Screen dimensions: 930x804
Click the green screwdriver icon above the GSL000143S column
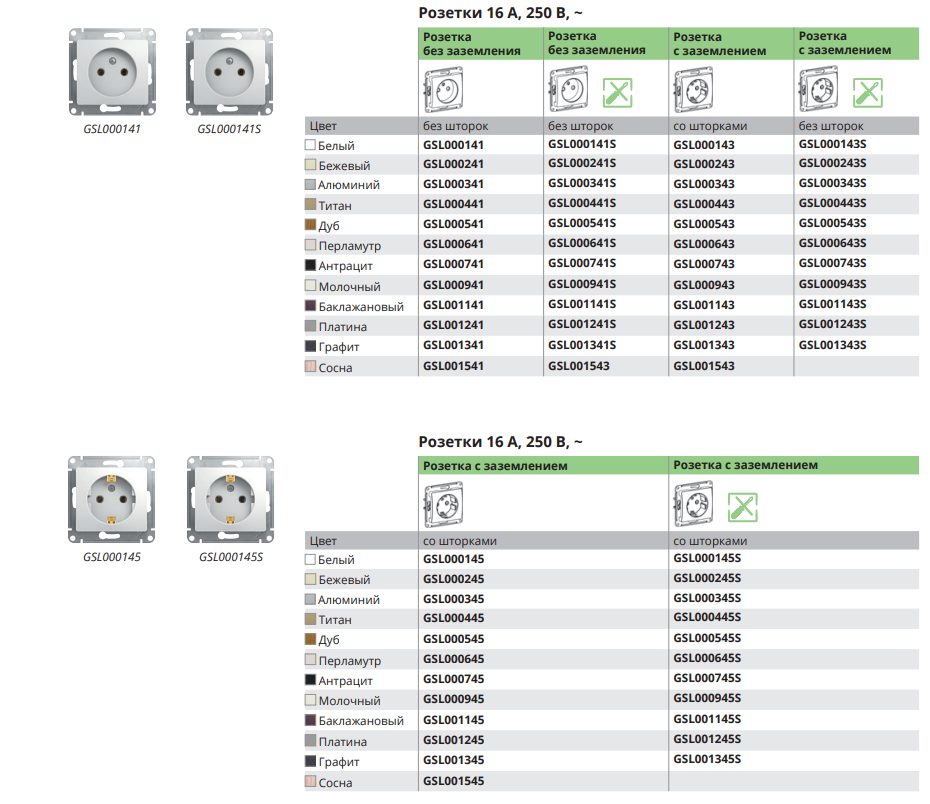pyautogui.click(x=868, y=92)
